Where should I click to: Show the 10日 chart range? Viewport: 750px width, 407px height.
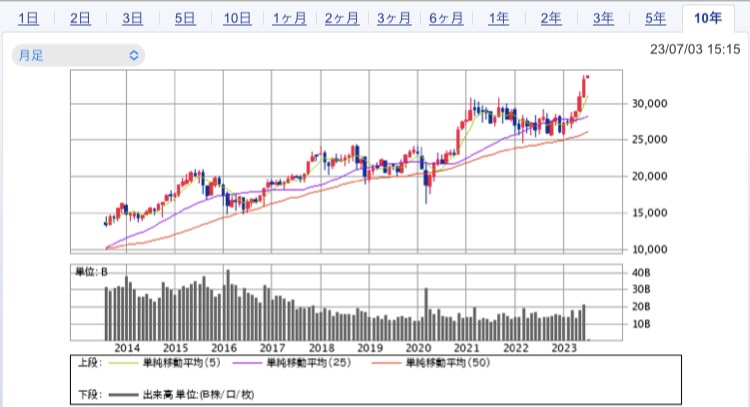(237, 18)
